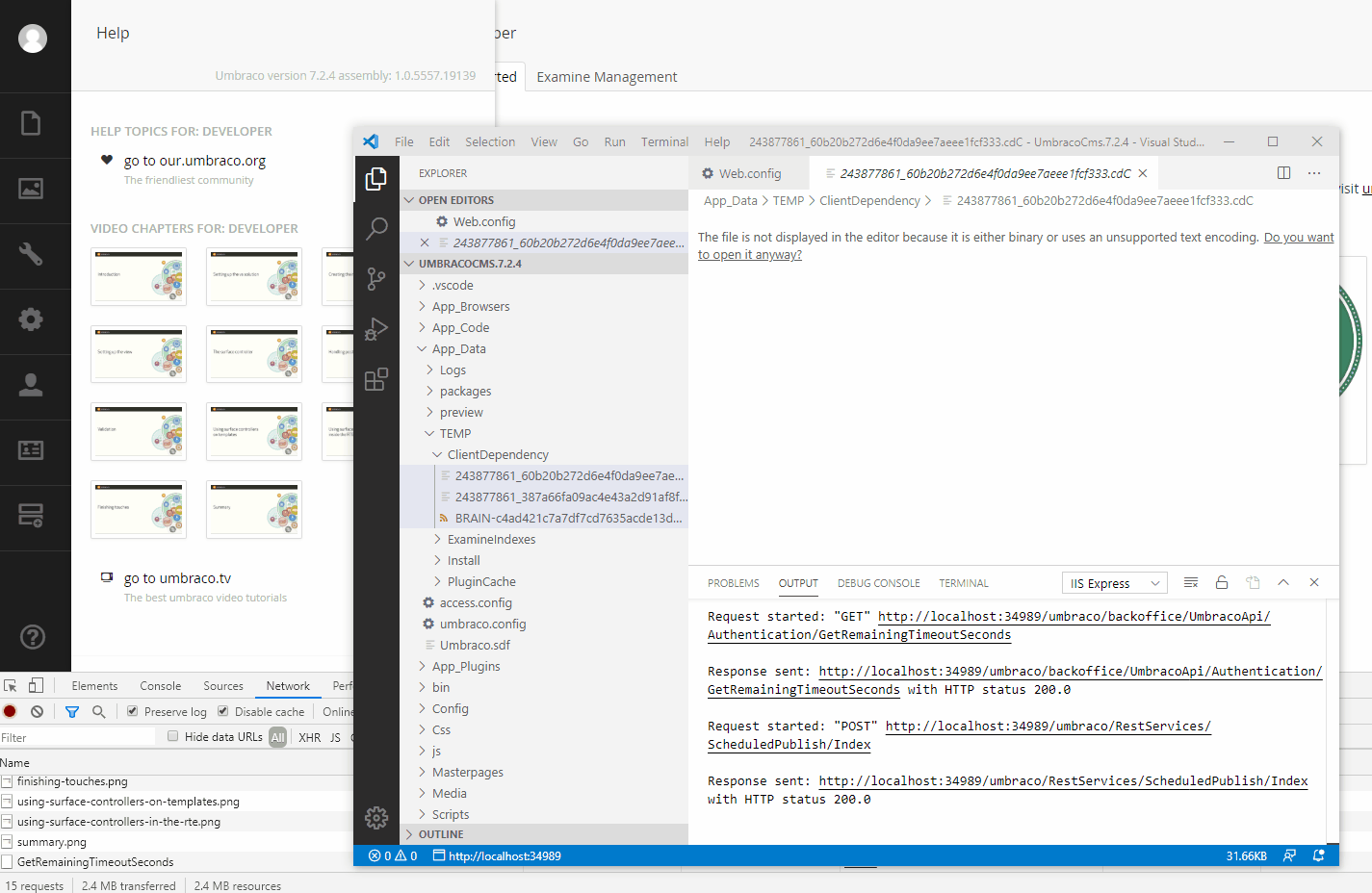1372x893 pixels.
Task: Open the Extensions view icon
Action: (376, 379)
